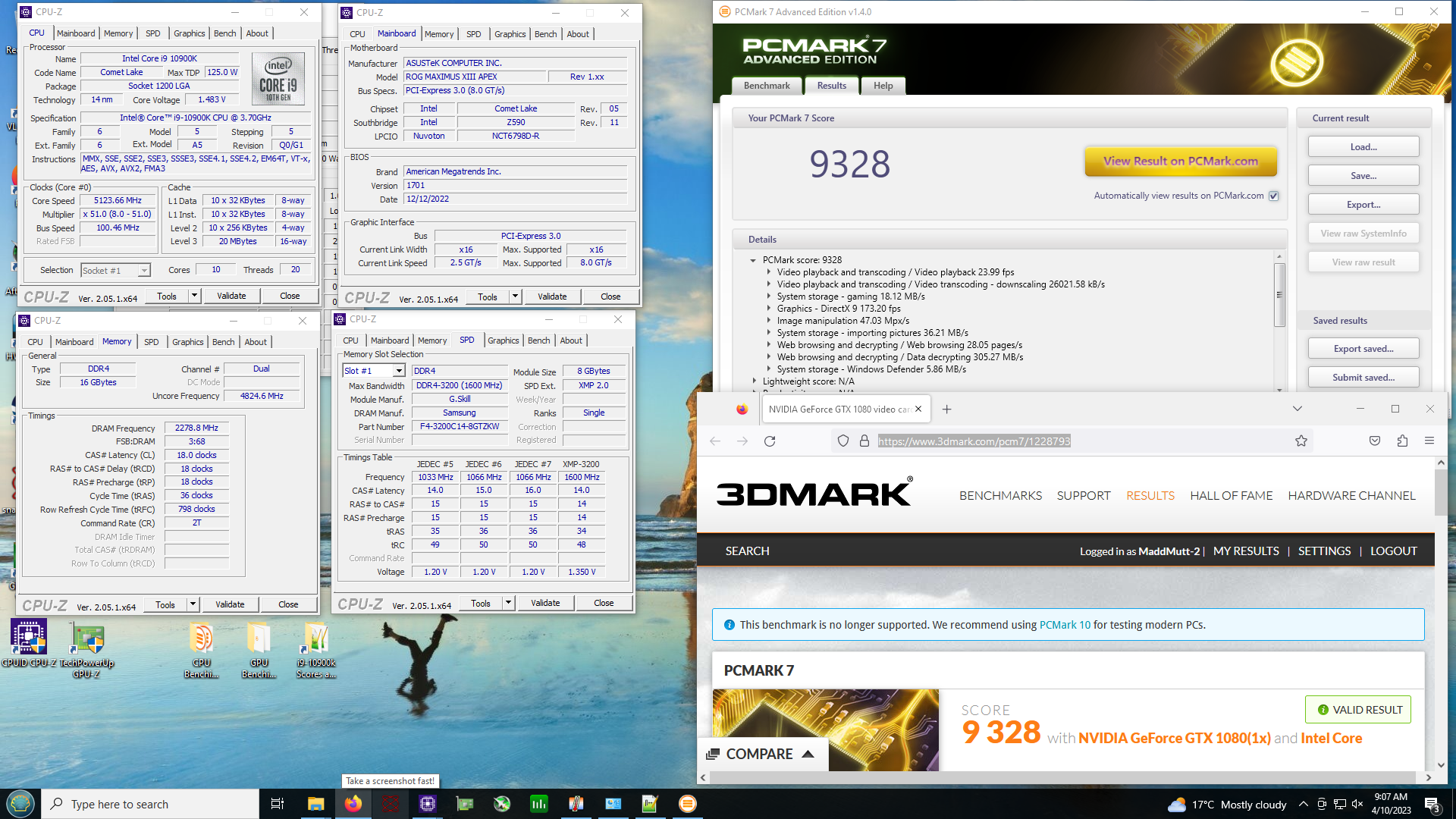Open CPU Bench desktop icon
Image resolution: width=1456 pixels, height=819 pixels.
[x=201, y=650]
